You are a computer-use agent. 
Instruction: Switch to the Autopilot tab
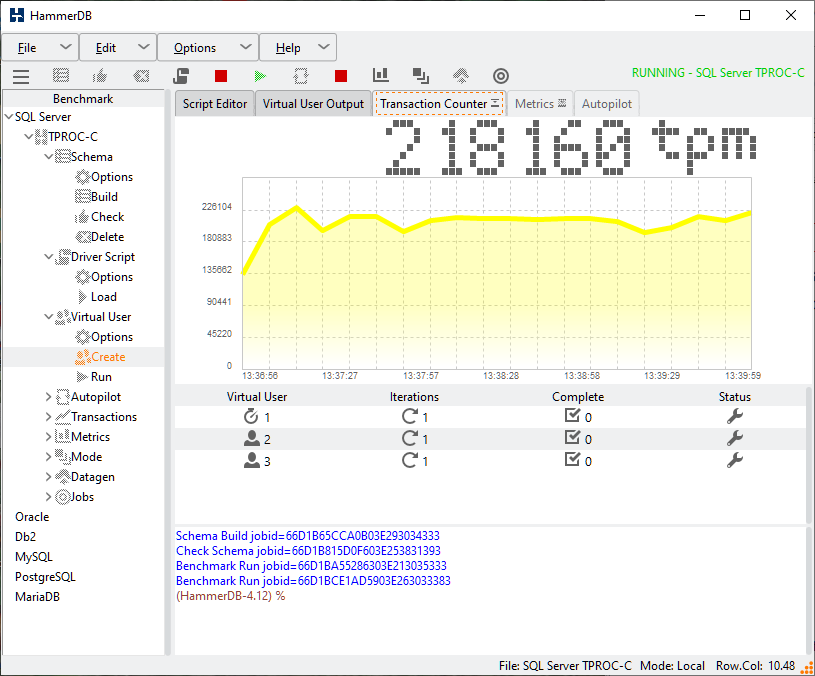pos(607,103)
